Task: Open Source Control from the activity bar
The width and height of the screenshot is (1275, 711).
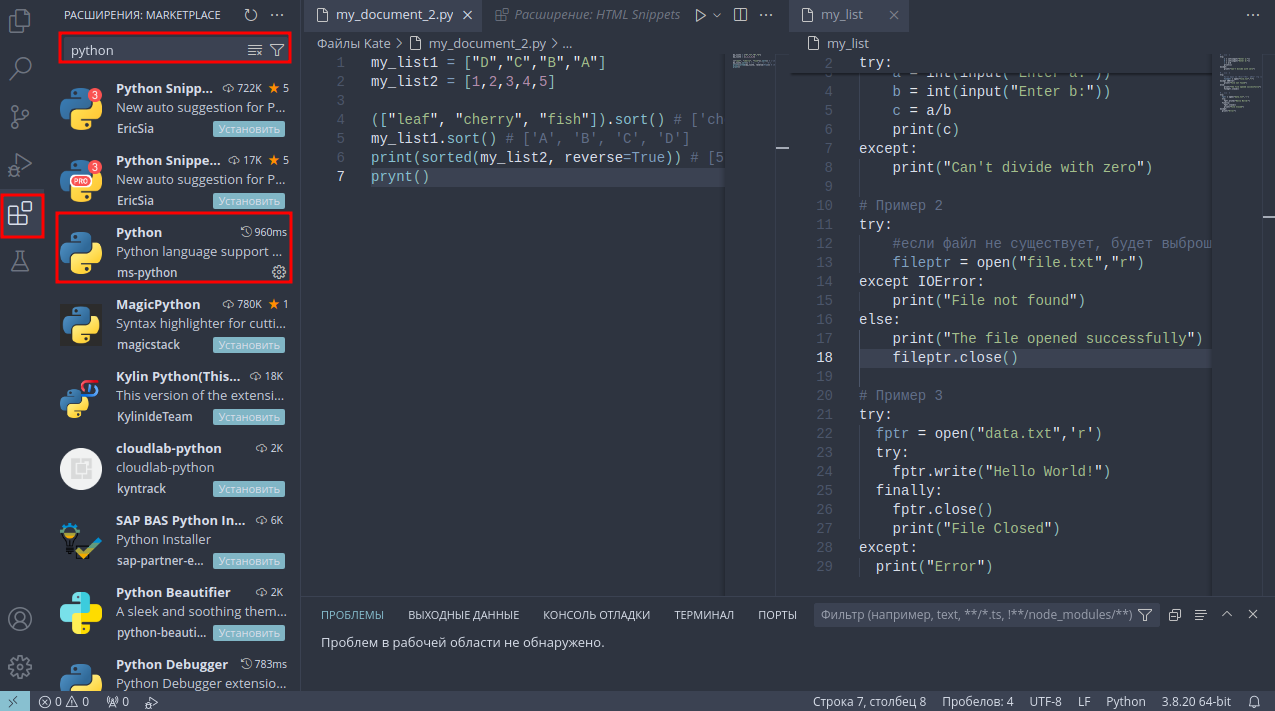Action: (20, 117)
